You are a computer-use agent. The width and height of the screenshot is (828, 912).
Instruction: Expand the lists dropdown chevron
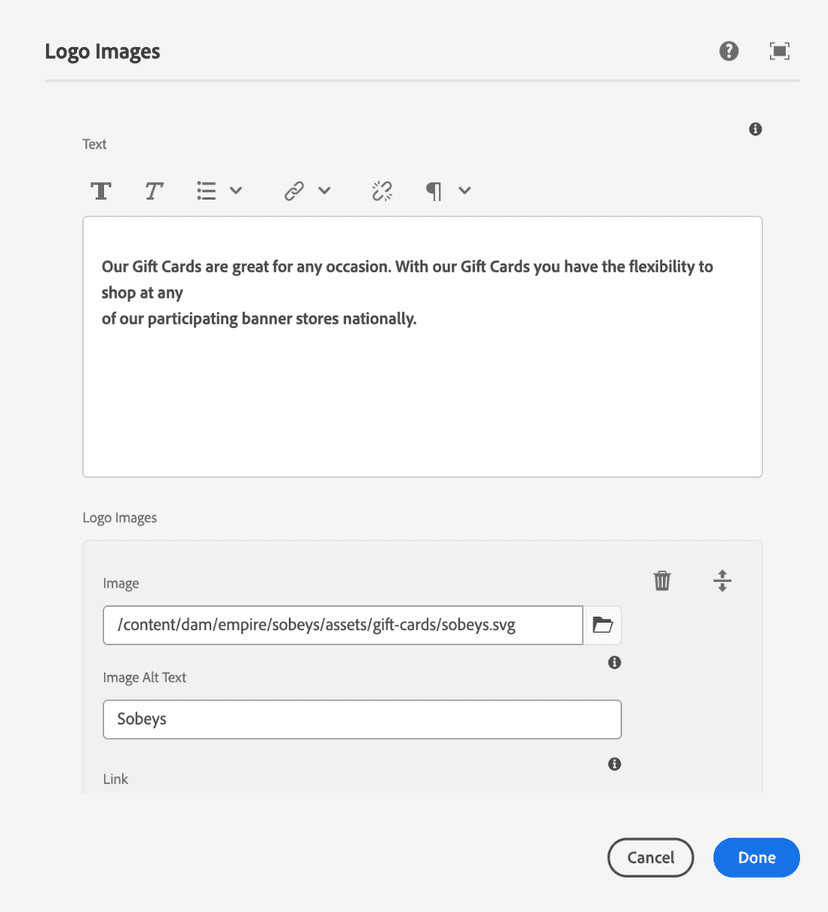coord(236,191)
